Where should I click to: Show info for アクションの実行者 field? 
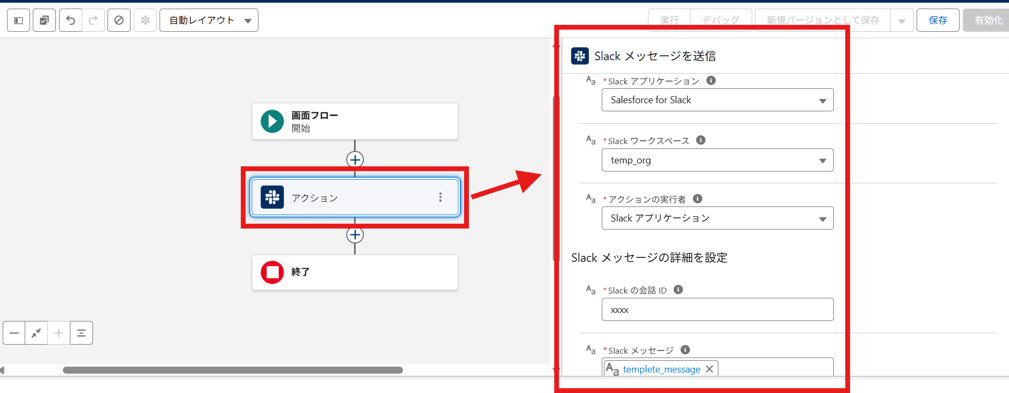tap(698, 199)
